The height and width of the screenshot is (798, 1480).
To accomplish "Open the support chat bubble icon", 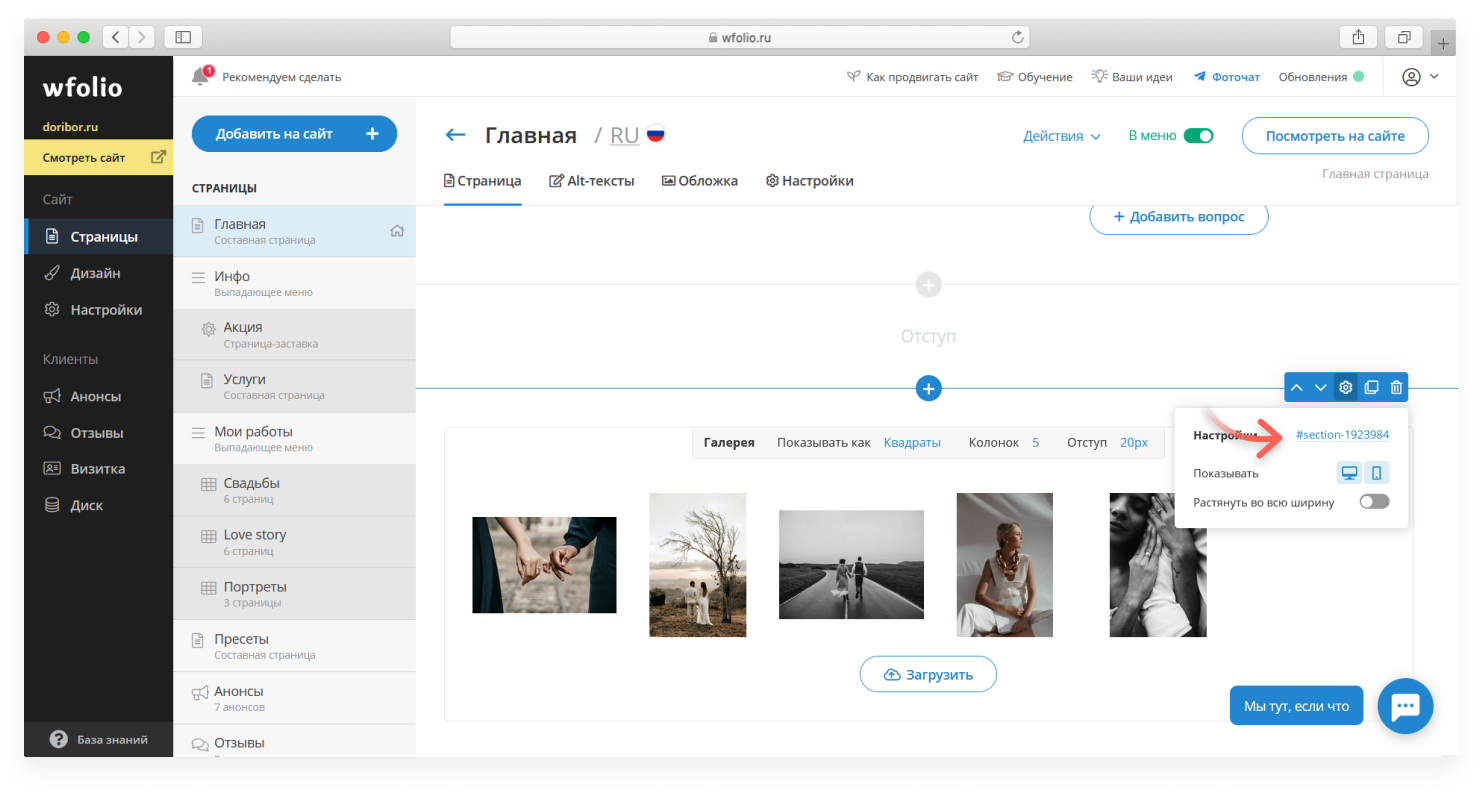I will (1405, 706).
